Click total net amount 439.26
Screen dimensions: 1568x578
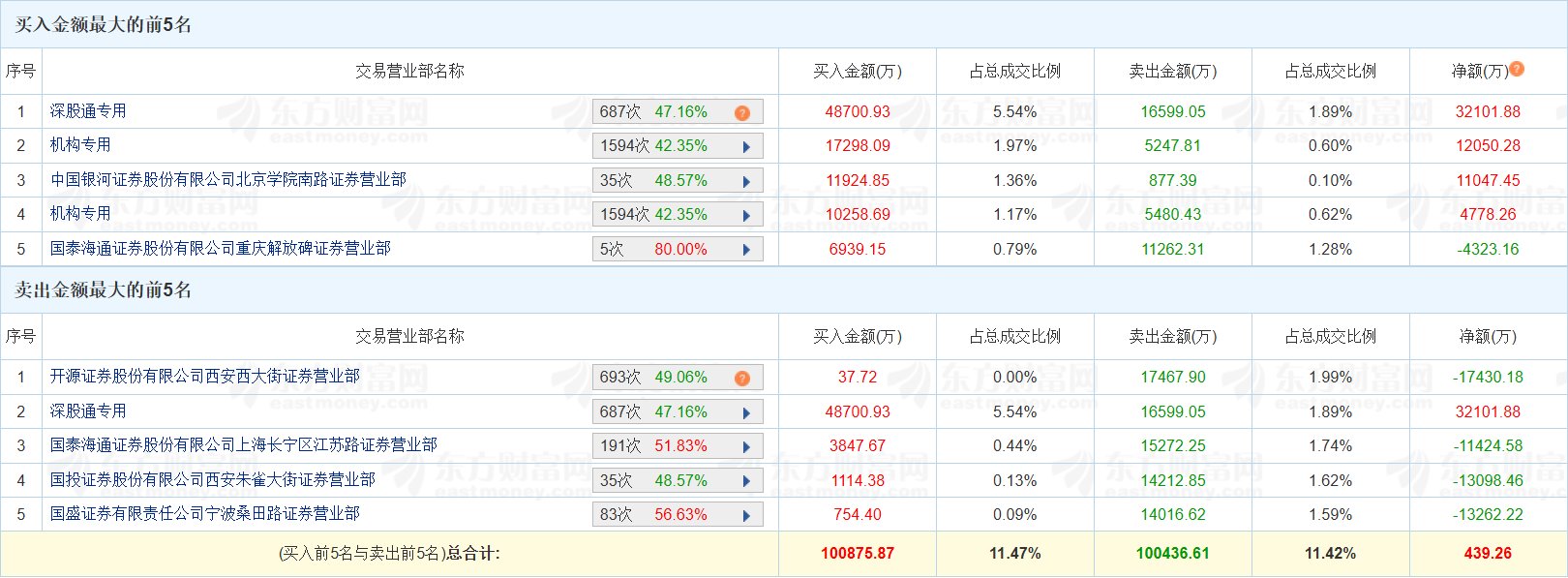point(1488,554)
